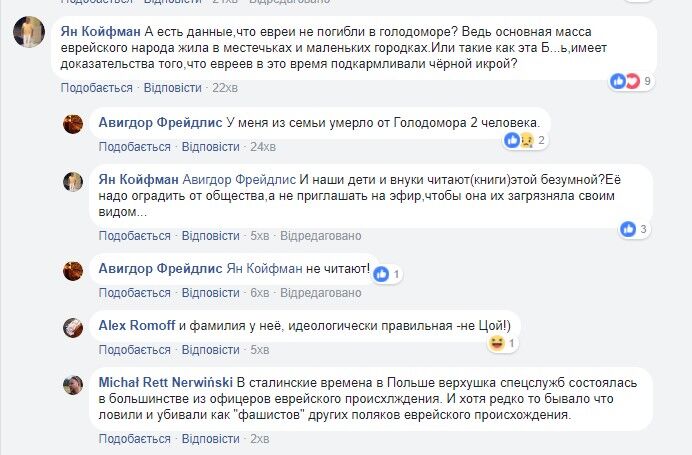Viewport: 692px width, 455px height.
Task: Reply to the comment about two family members dying
Action: coord(212,147)
